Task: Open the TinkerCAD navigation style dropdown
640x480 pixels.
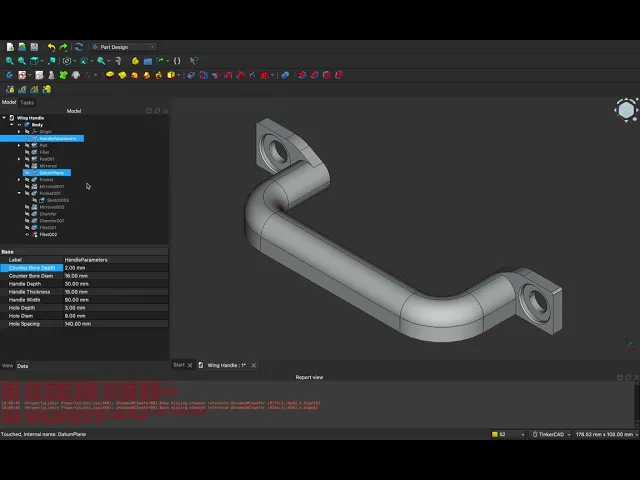Action: (551, 434)
